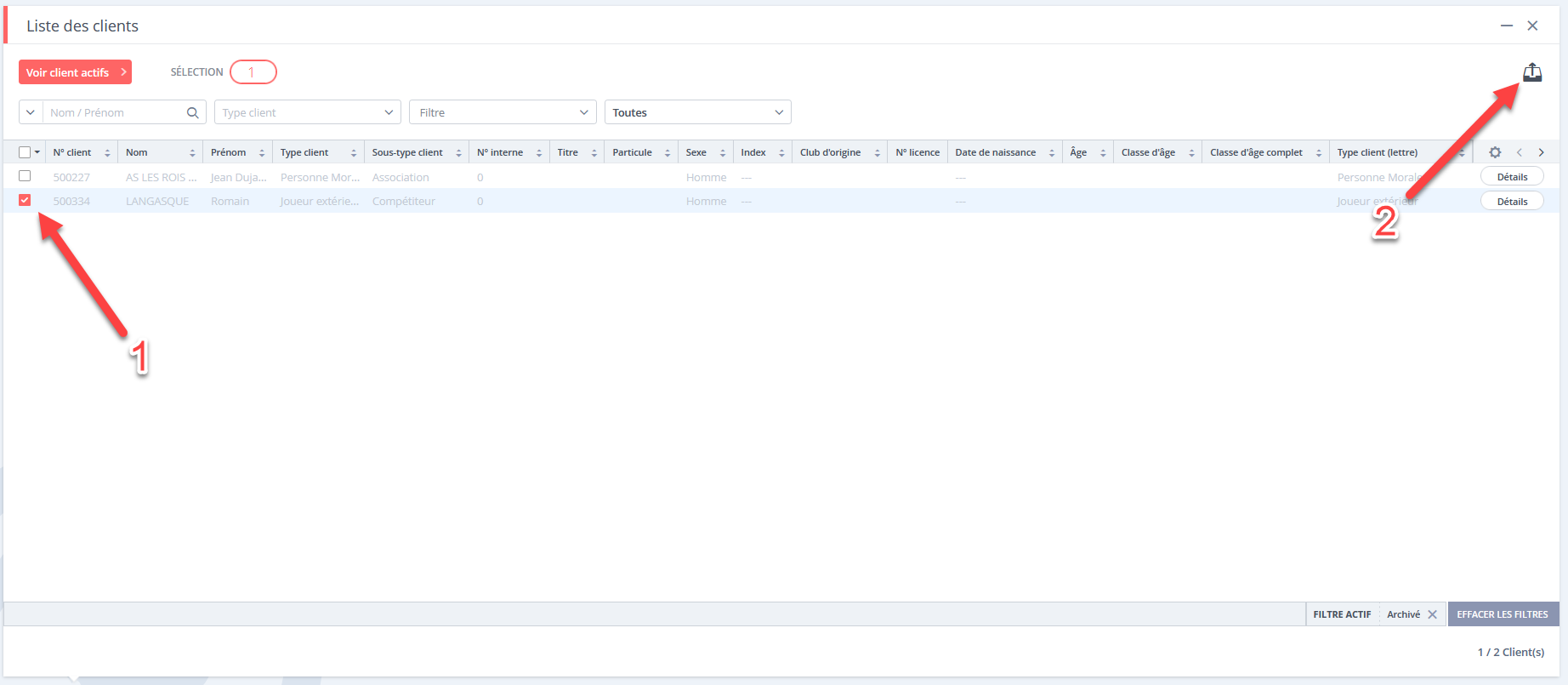Open the Type client dropdown
The height and width of the screenshot is (685, 1568).
point(308,112)
